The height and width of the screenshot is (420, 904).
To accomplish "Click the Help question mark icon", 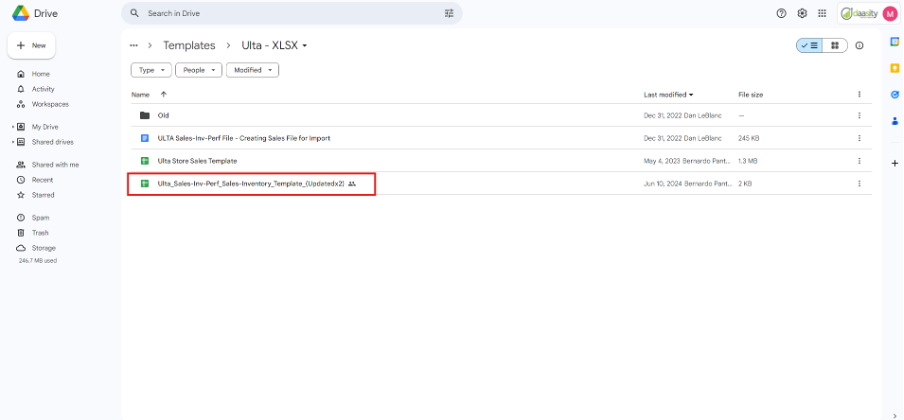I will click(782, 14).
